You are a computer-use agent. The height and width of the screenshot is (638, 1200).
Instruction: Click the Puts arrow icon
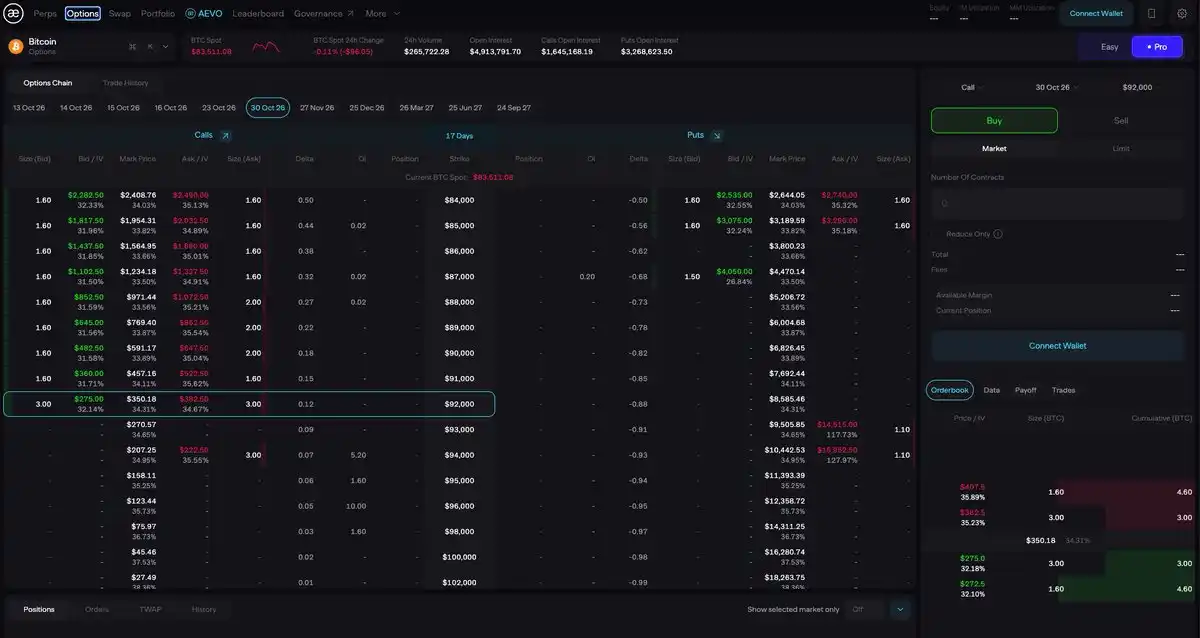click(717, 135)
